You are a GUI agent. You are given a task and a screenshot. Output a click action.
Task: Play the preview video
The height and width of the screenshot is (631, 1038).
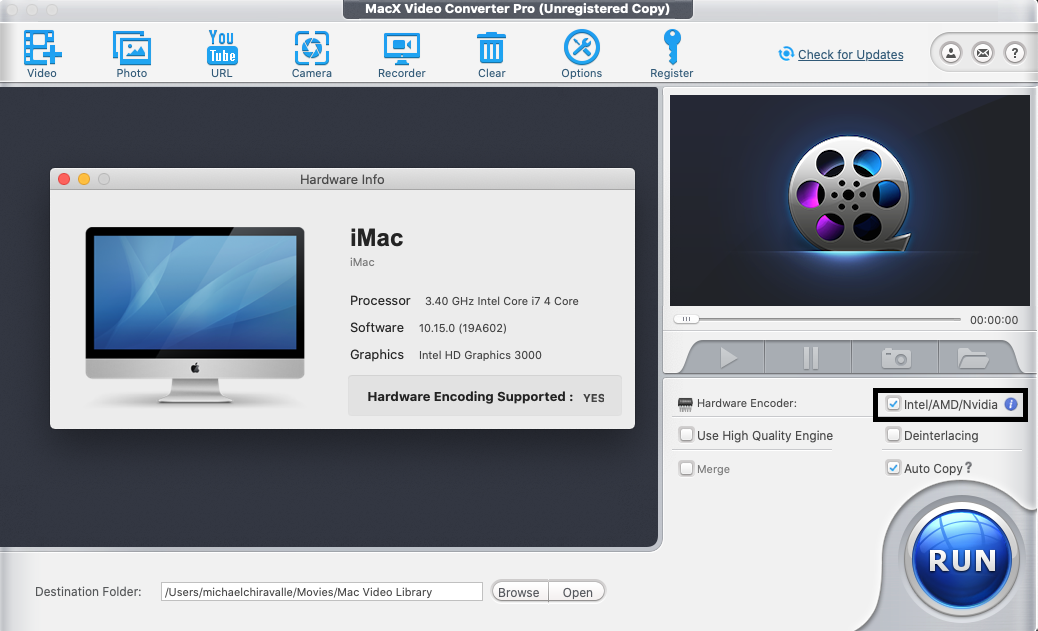[x=728, y=358]
